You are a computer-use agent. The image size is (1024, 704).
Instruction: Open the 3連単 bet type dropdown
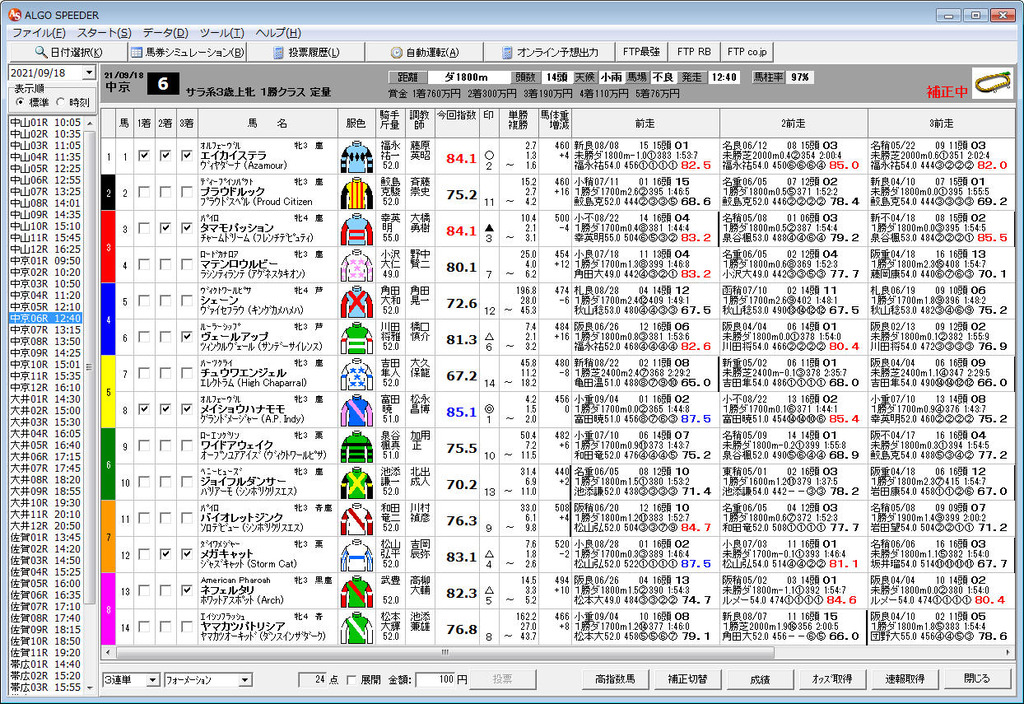pos(152,680)
